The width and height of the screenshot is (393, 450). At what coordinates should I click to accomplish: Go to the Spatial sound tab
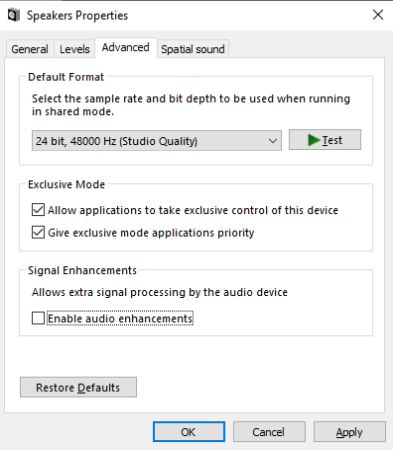(x=193, y=49)
